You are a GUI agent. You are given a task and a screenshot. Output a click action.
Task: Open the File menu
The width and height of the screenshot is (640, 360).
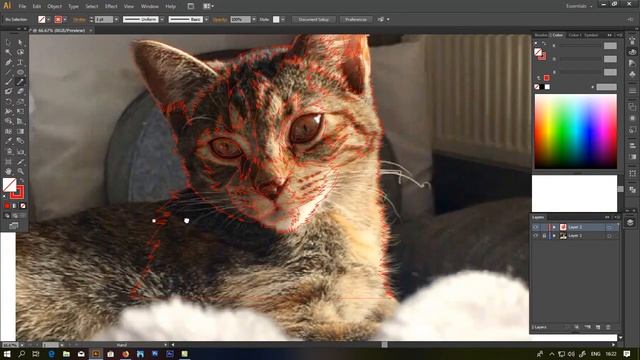[22, 6]
